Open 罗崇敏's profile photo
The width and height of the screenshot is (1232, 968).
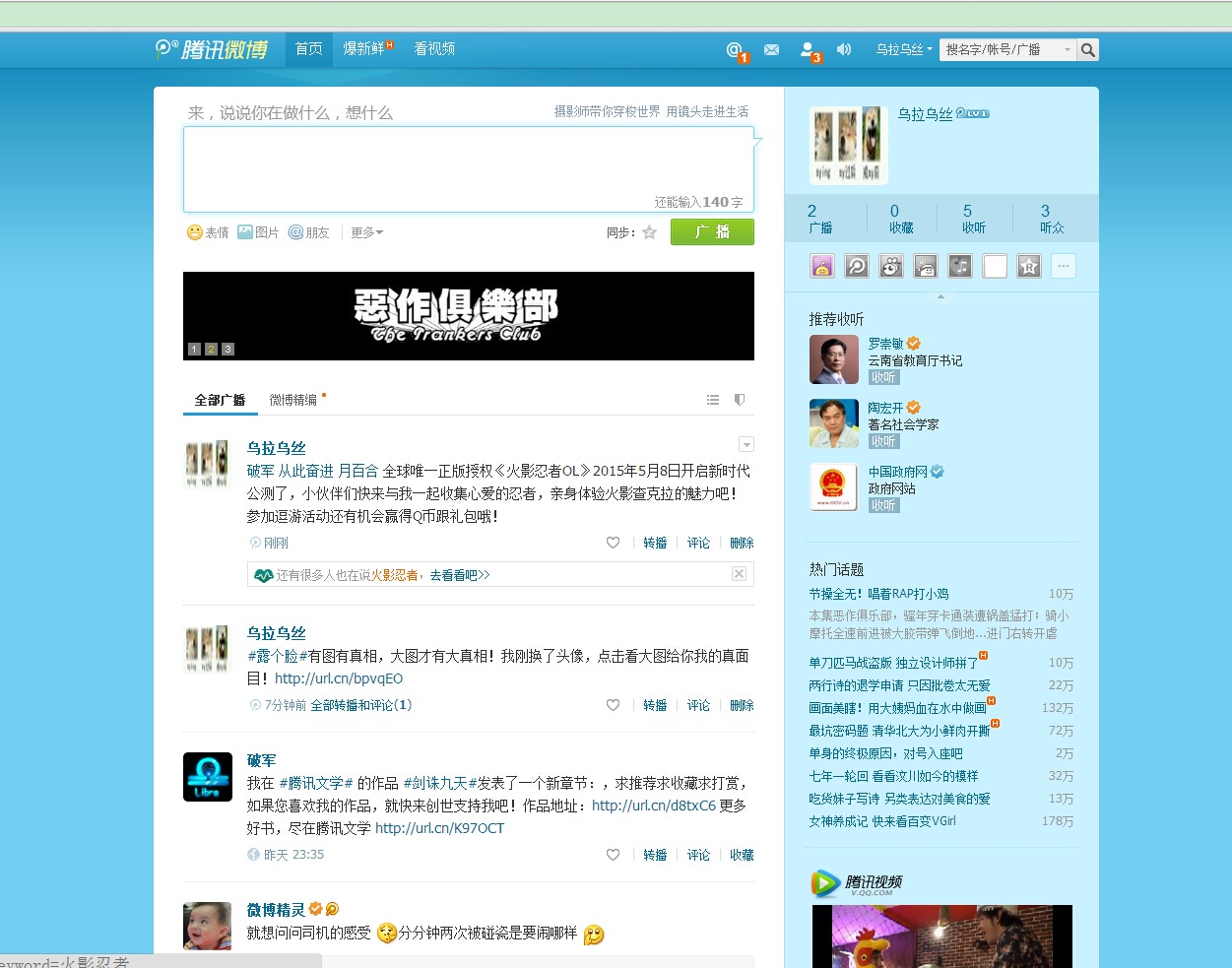[834, 359]
